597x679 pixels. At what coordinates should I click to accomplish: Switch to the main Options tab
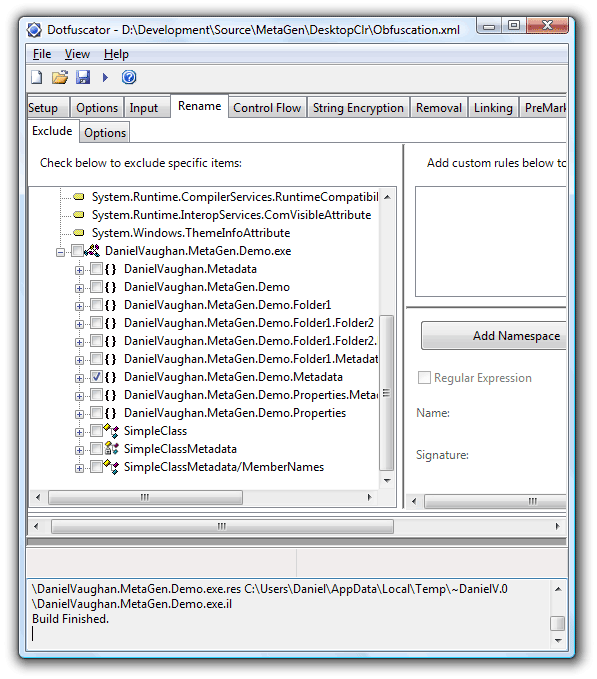point(97,108)
